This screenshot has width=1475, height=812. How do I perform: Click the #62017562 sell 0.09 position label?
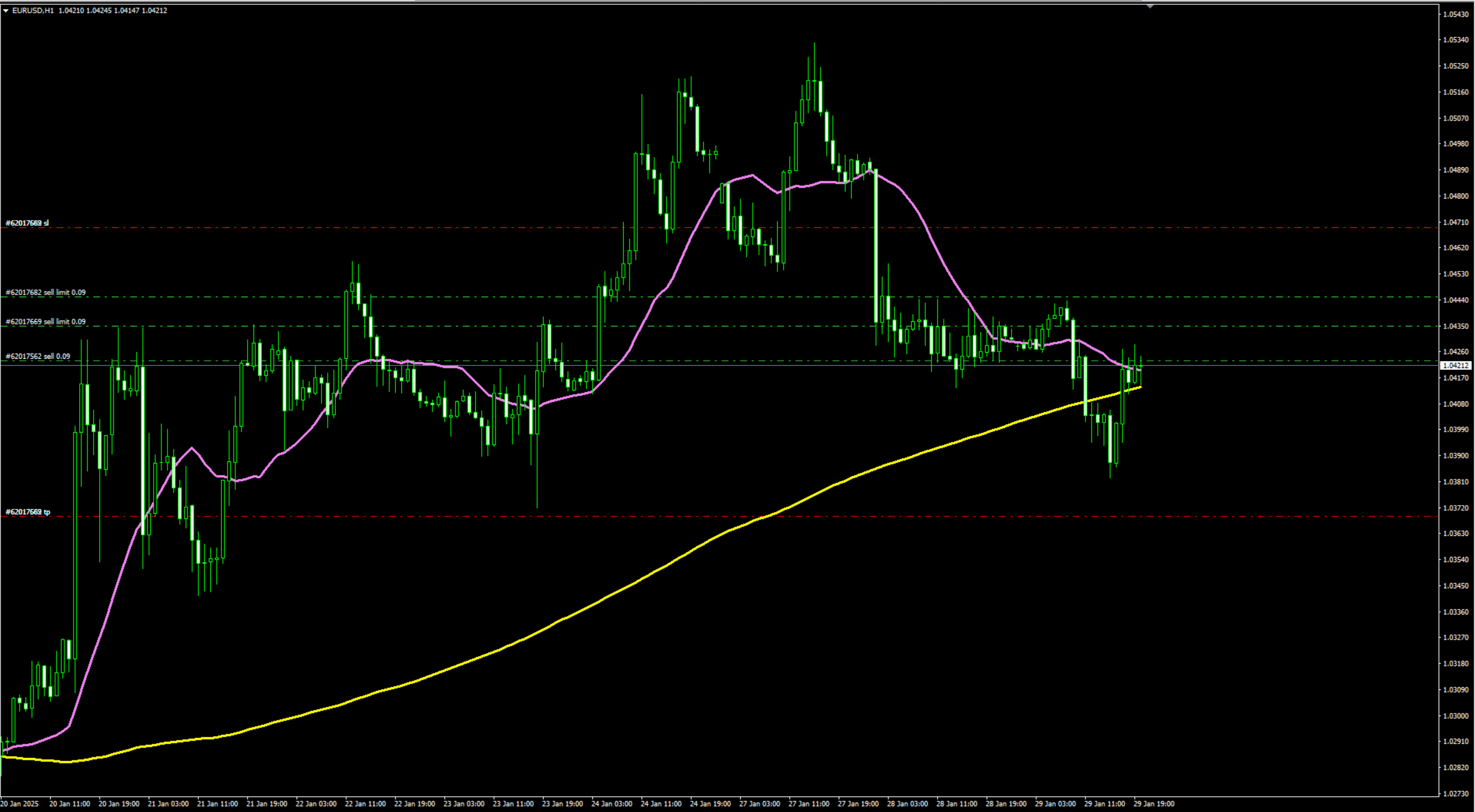(38, 357)
